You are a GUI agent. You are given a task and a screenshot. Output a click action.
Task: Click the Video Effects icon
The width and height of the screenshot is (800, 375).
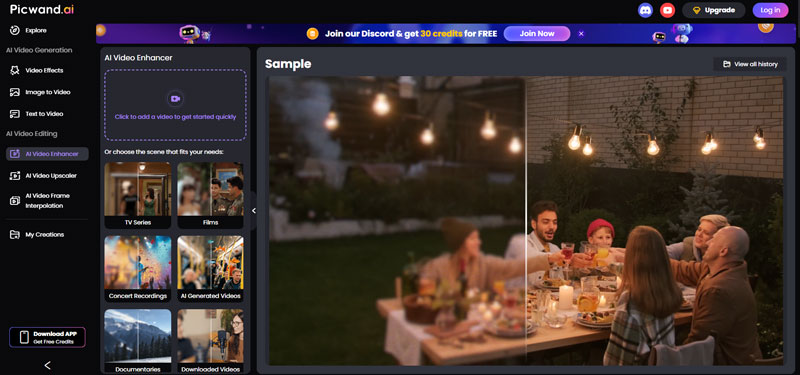click(15, 70)
